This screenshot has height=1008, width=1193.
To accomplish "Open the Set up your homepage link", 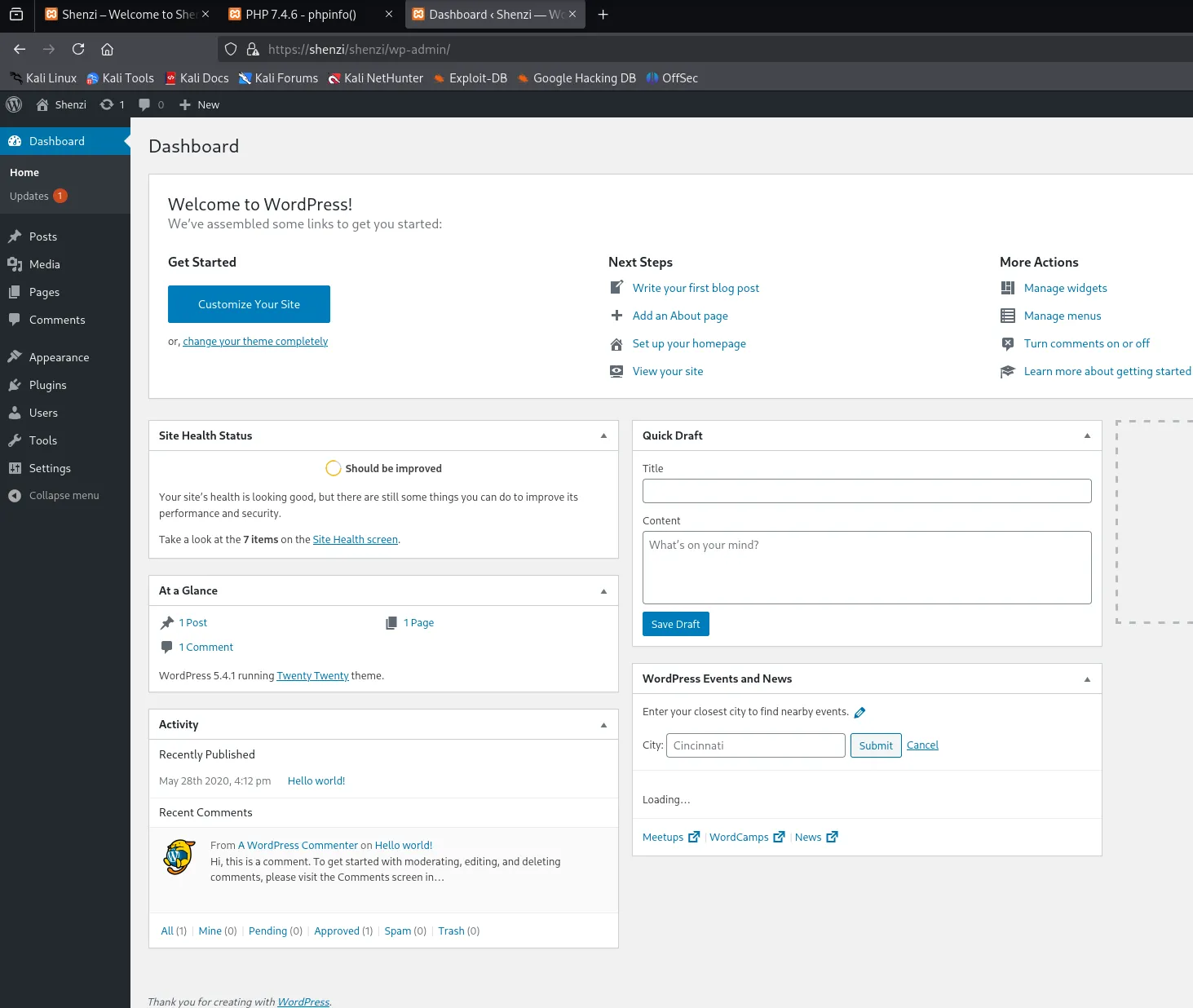I will [689, 343].
